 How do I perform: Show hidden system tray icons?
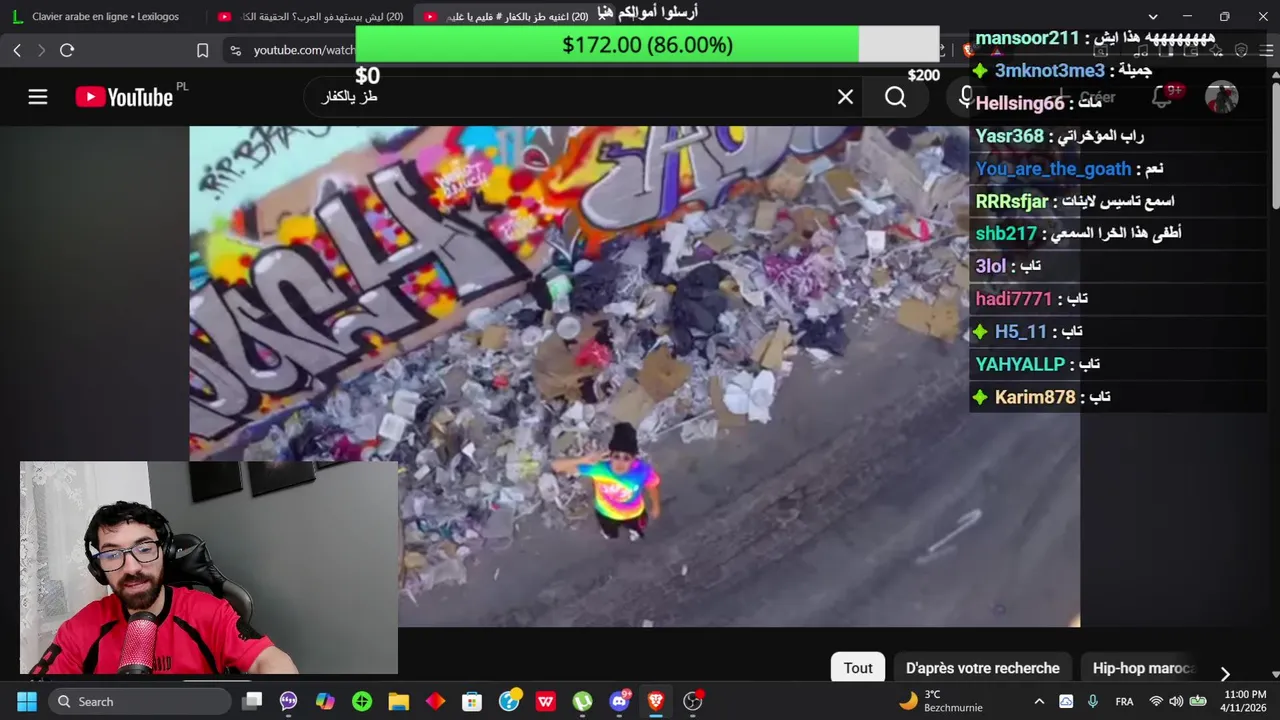coord(1039,702)
